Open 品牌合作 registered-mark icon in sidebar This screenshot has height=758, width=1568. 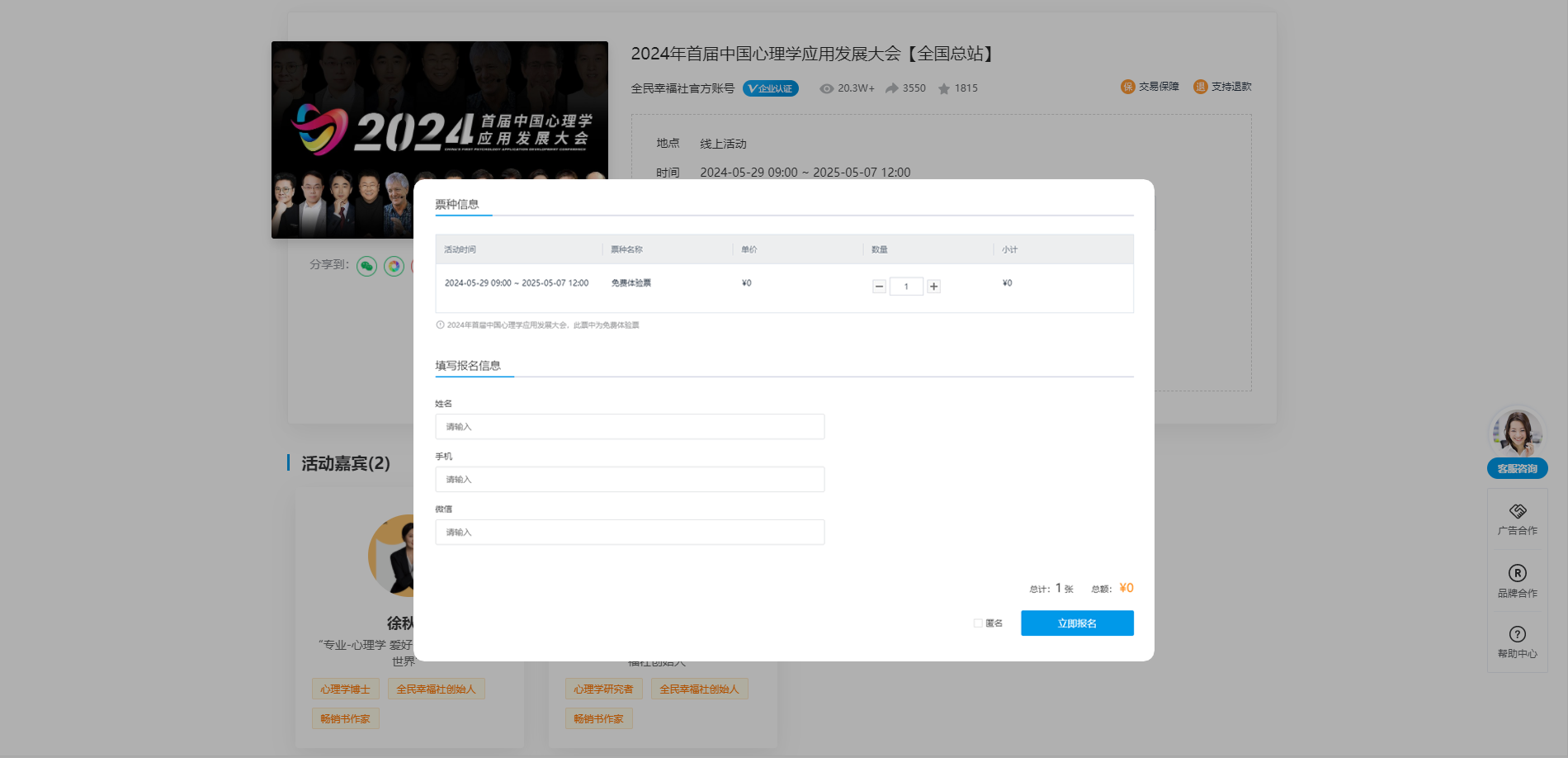(x=1517, y=573)
